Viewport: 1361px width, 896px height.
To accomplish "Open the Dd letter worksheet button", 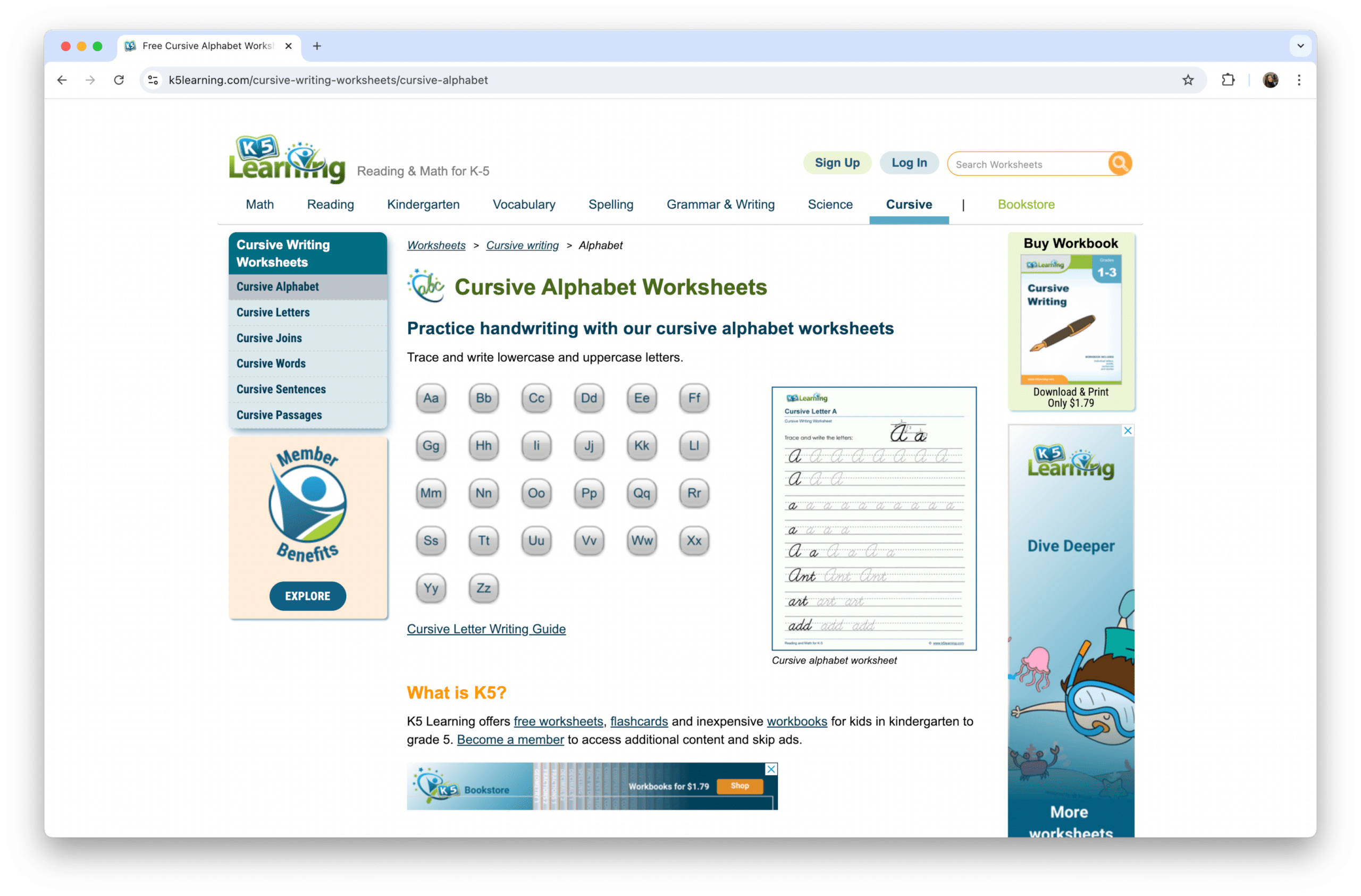I will [x=589, y=398].
